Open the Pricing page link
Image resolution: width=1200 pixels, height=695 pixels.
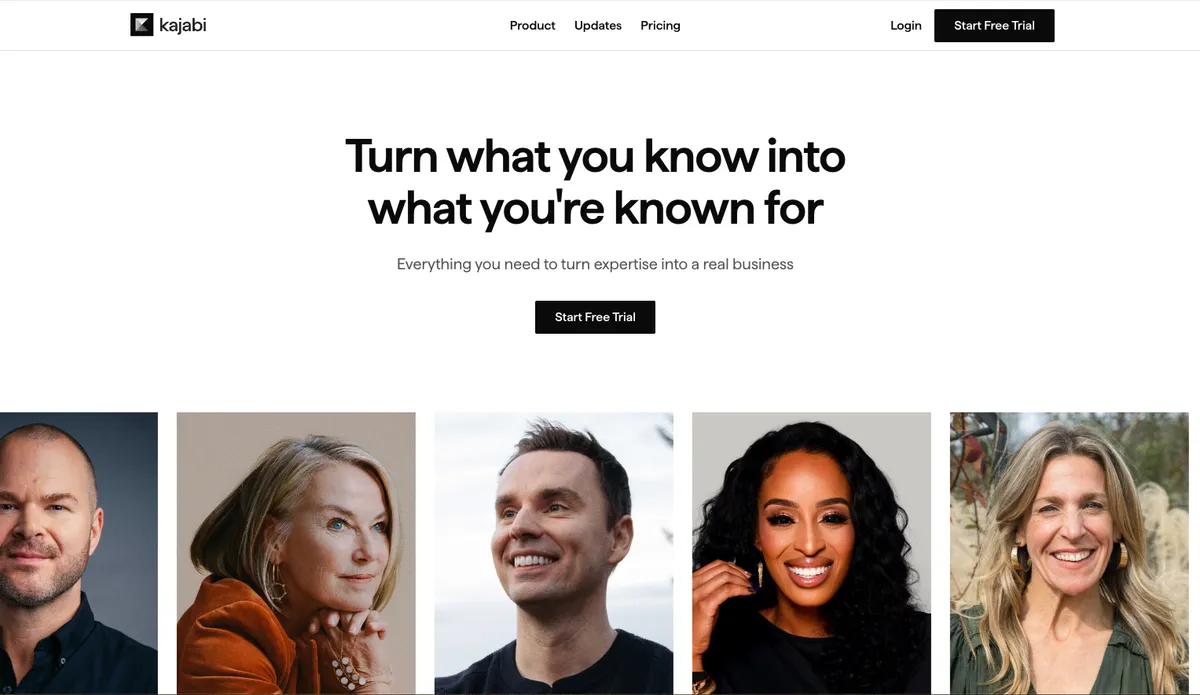pyautogui.click(x=660, y=26)
